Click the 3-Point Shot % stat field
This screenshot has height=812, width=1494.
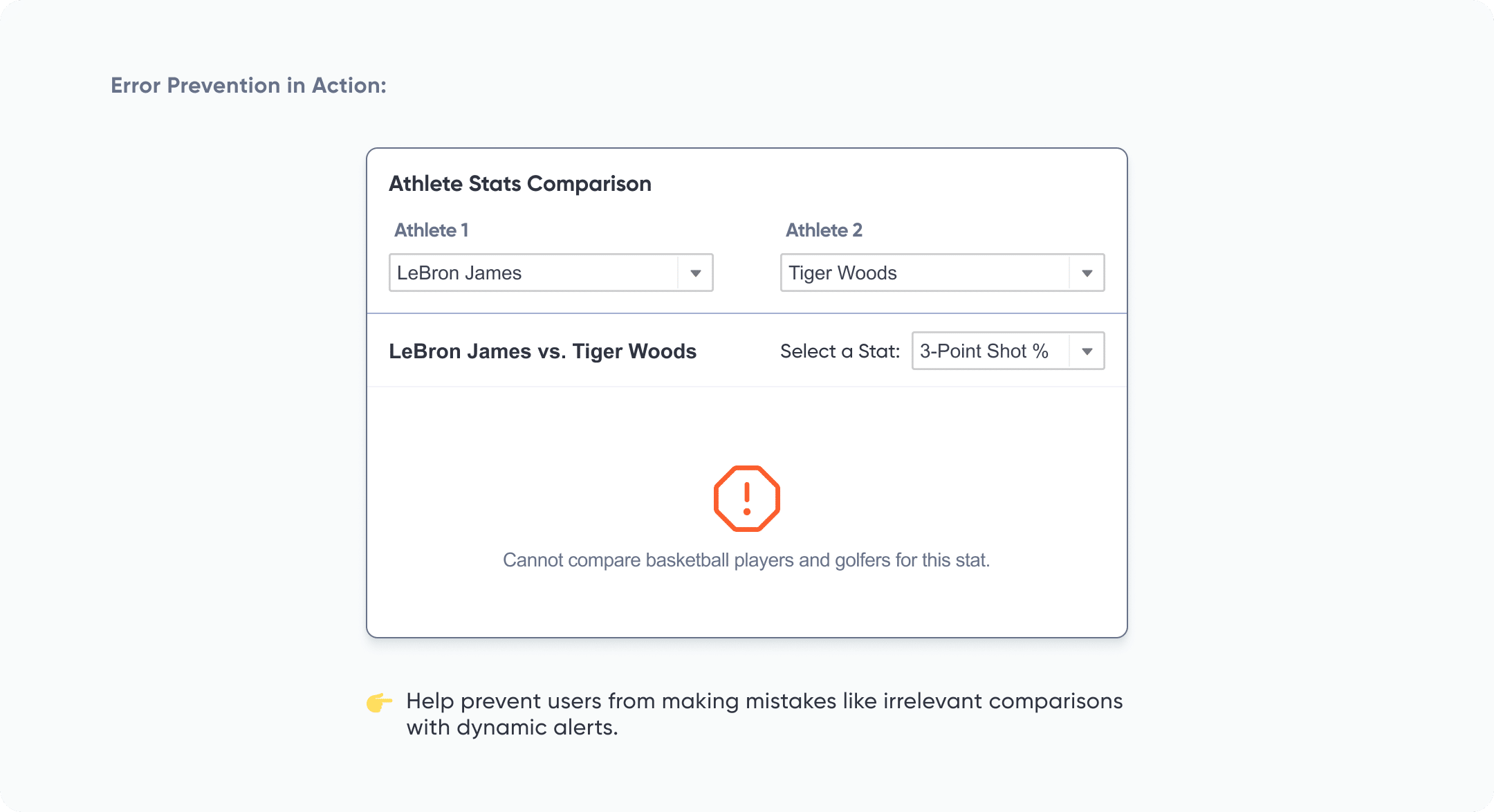coord(989,351)
